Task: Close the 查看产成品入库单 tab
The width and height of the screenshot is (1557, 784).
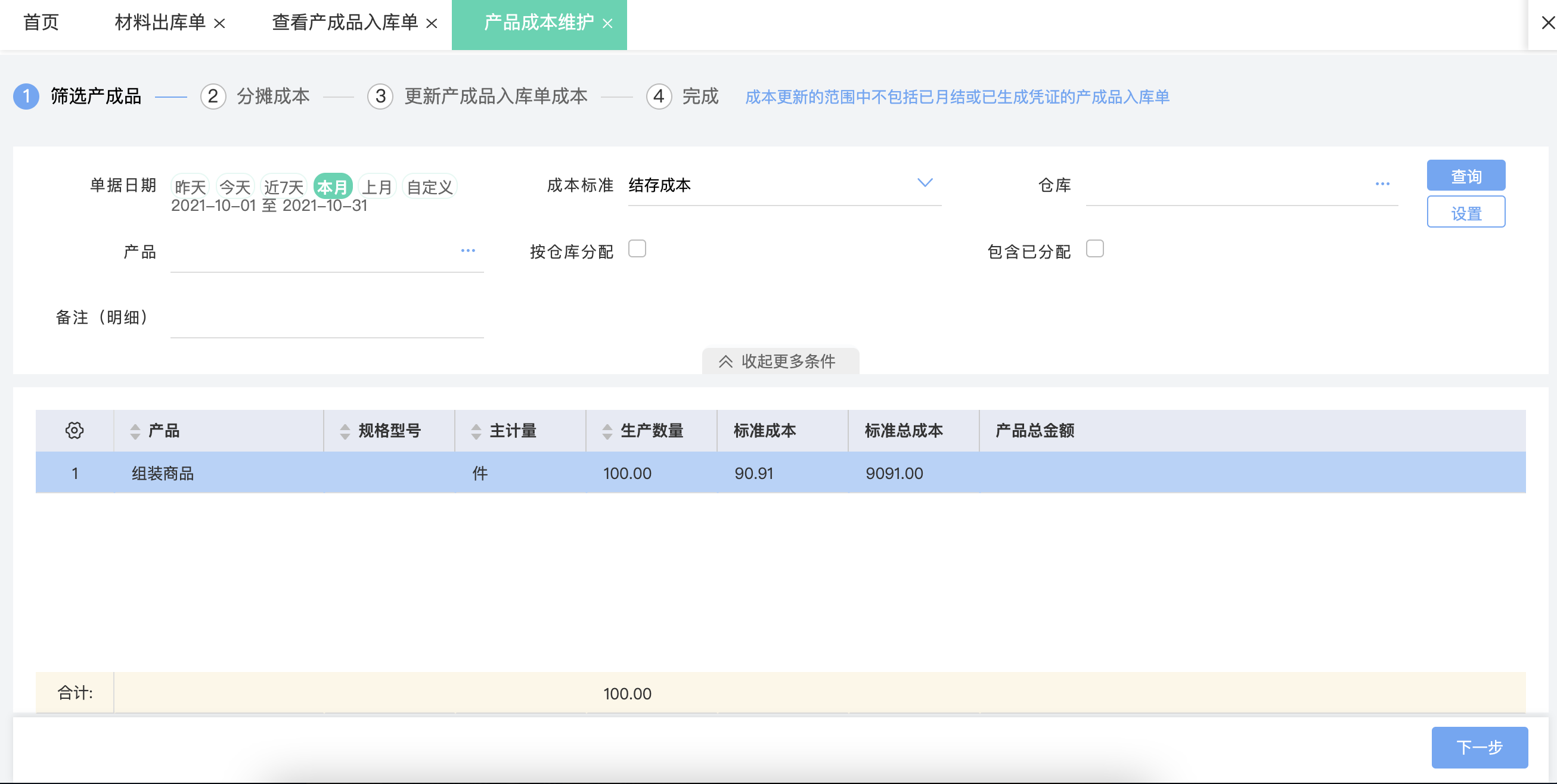Action: pyautogui.click(x=432, y=23)
